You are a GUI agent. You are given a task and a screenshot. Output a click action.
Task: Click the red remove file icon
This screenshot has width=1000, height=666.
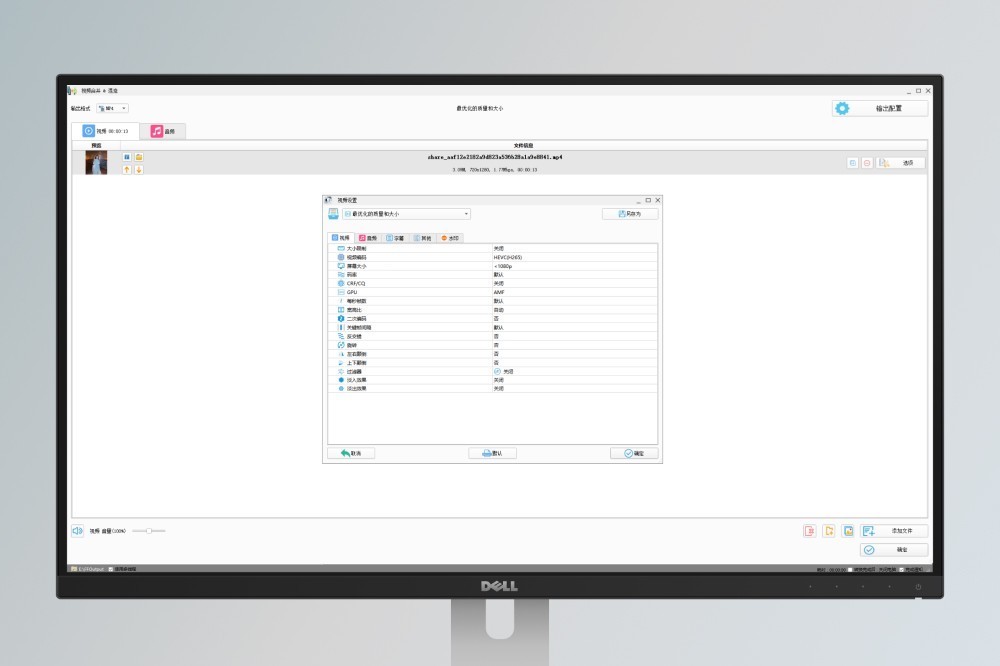[809, 531]
